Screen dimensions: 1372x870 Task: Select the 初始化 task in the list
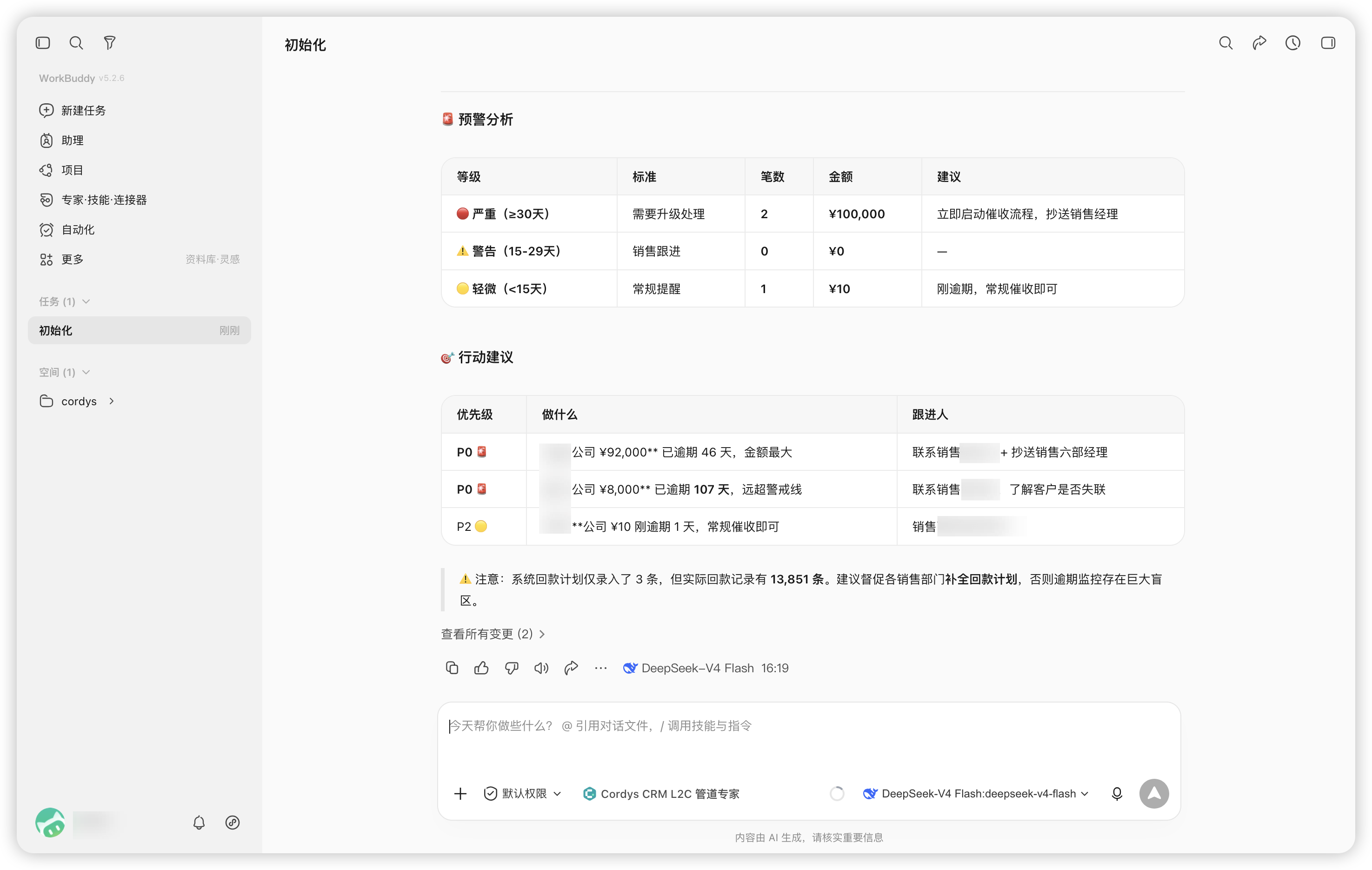point(139,330)
